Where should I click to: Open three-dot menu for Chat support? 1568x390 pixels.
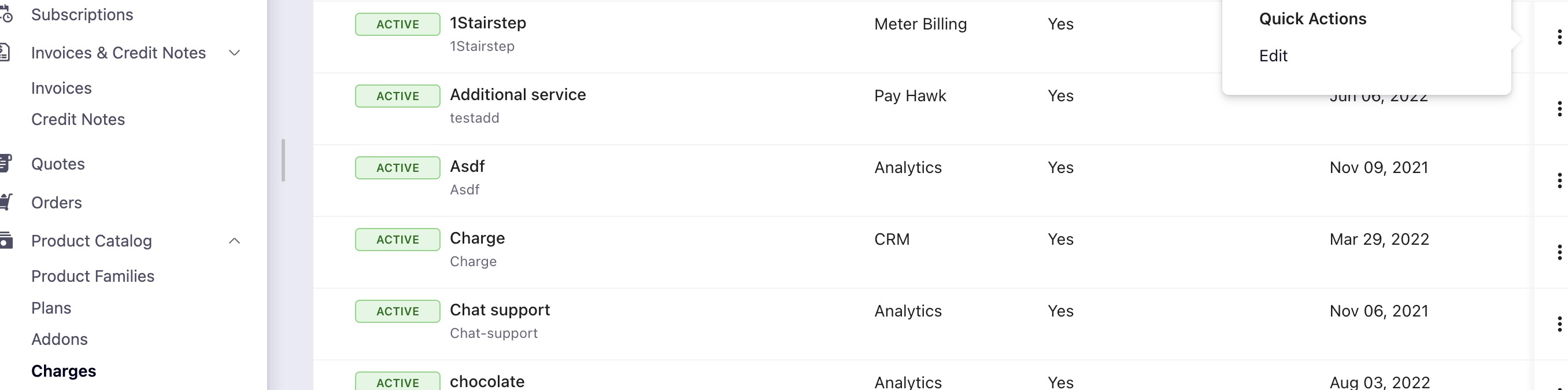point(1559,324)
